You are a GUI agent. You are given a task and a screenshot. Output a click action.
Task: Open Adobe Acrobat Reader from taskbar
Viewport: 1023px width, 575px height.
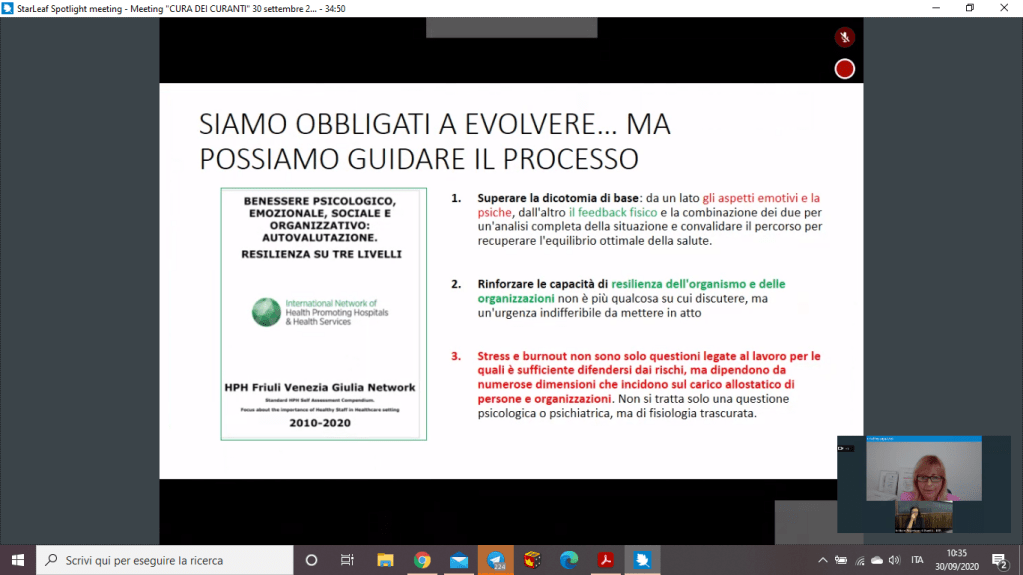(605, 560)
